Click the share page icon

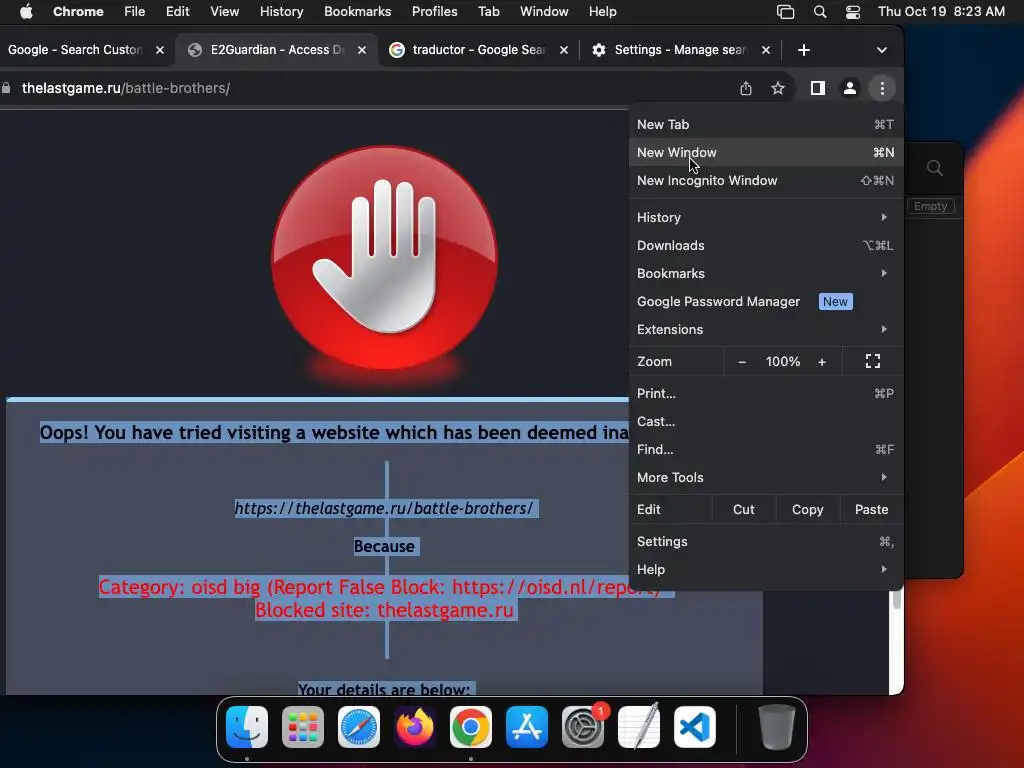point(746,88)
